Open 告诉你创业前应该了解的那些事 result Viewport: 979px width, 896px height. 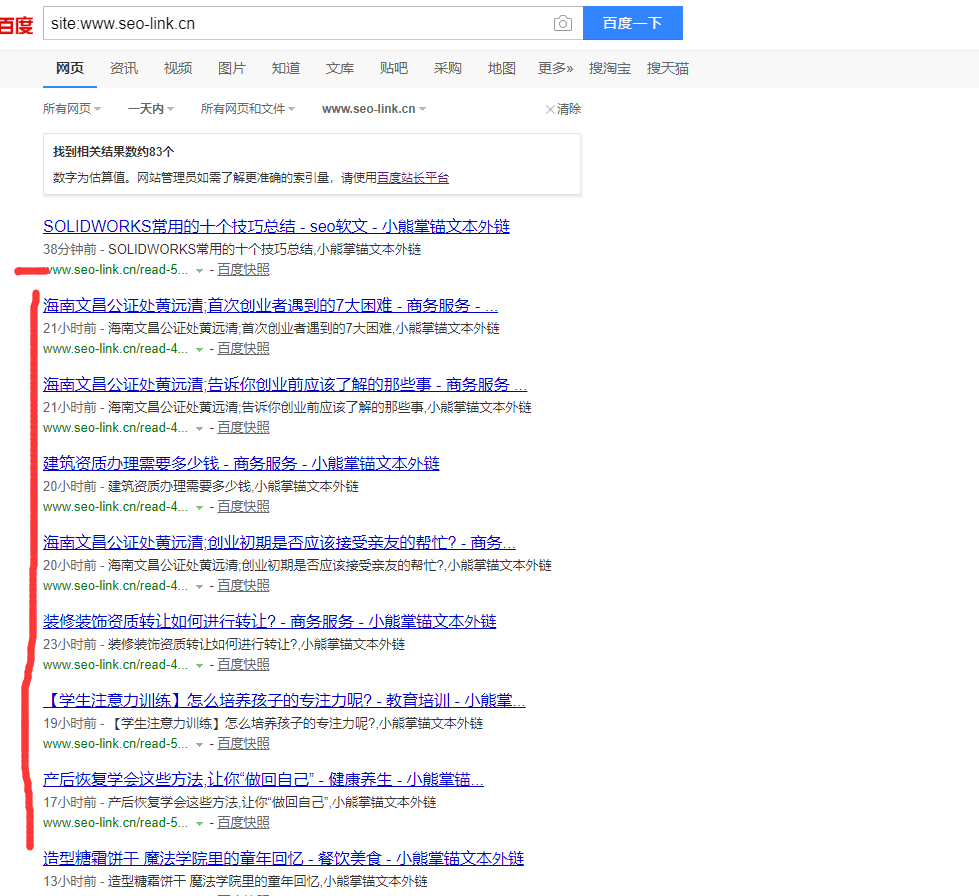pos(285,384)
